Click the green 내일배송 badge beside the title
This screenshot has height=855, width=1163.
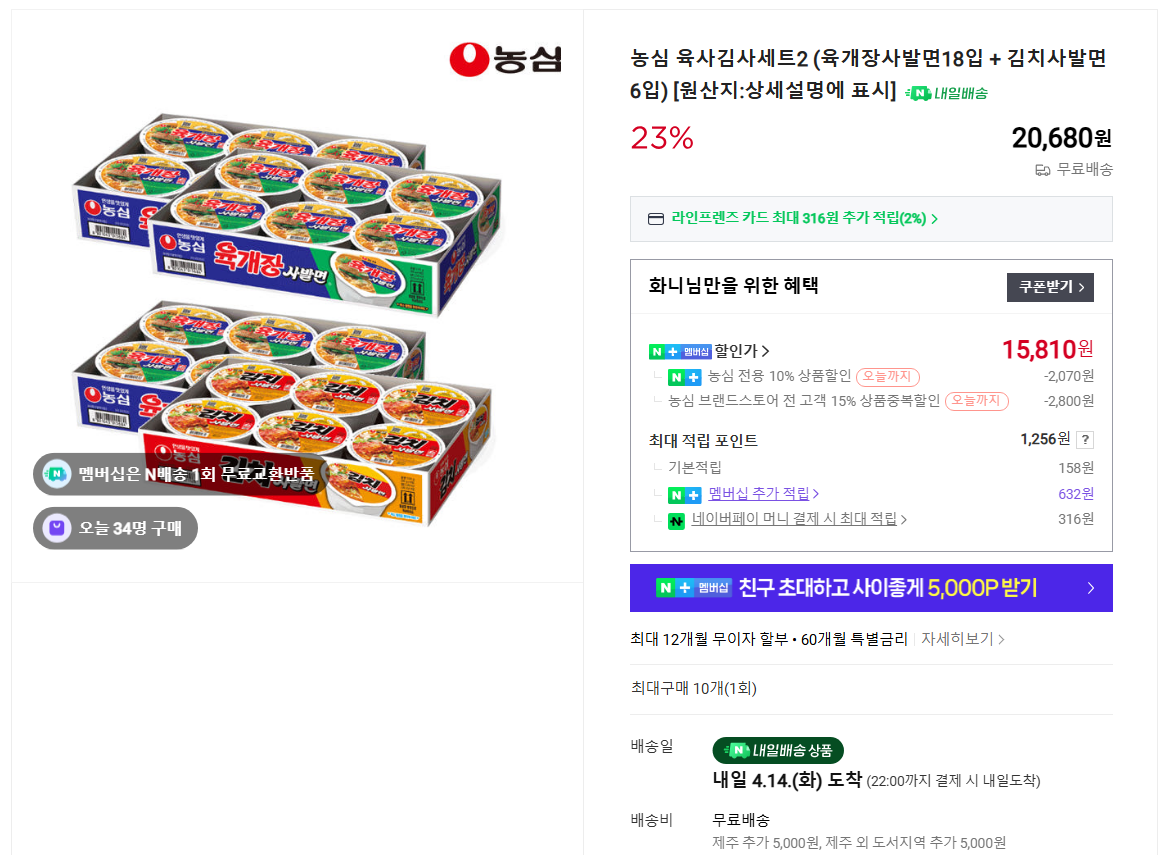945,92
